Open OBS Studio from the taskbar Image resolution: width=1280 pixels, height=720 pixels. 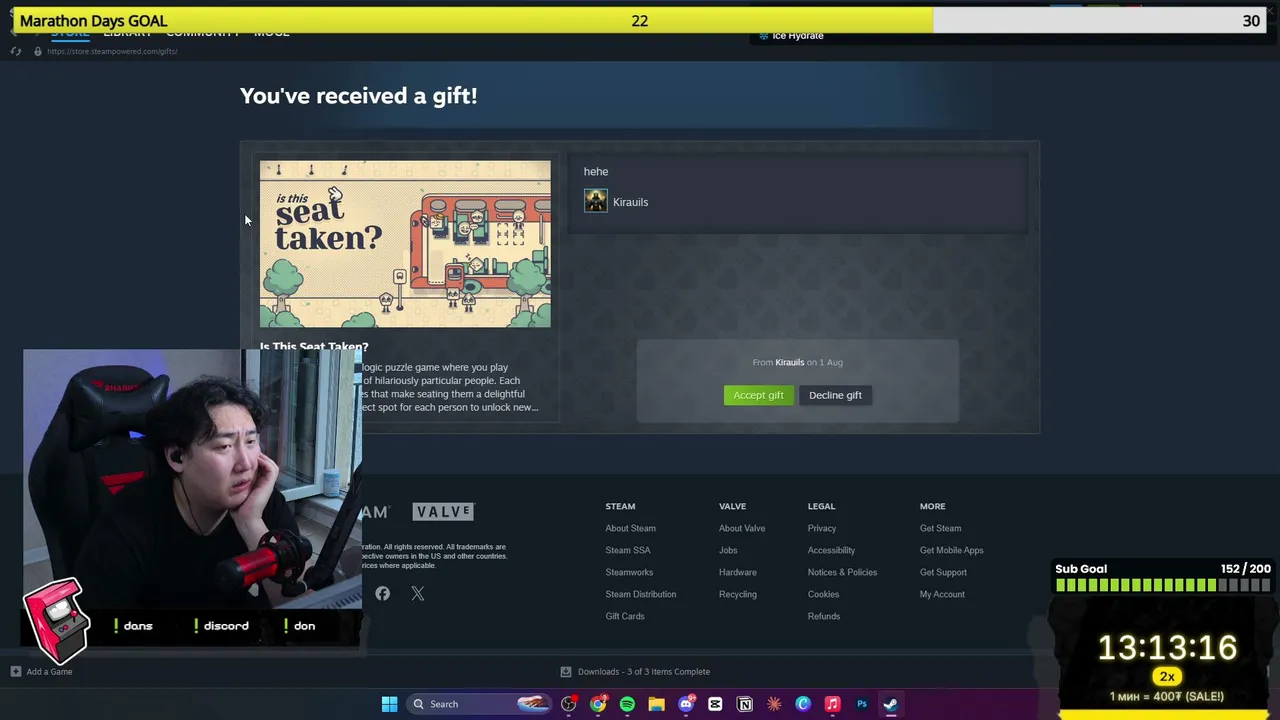(568, 704)
